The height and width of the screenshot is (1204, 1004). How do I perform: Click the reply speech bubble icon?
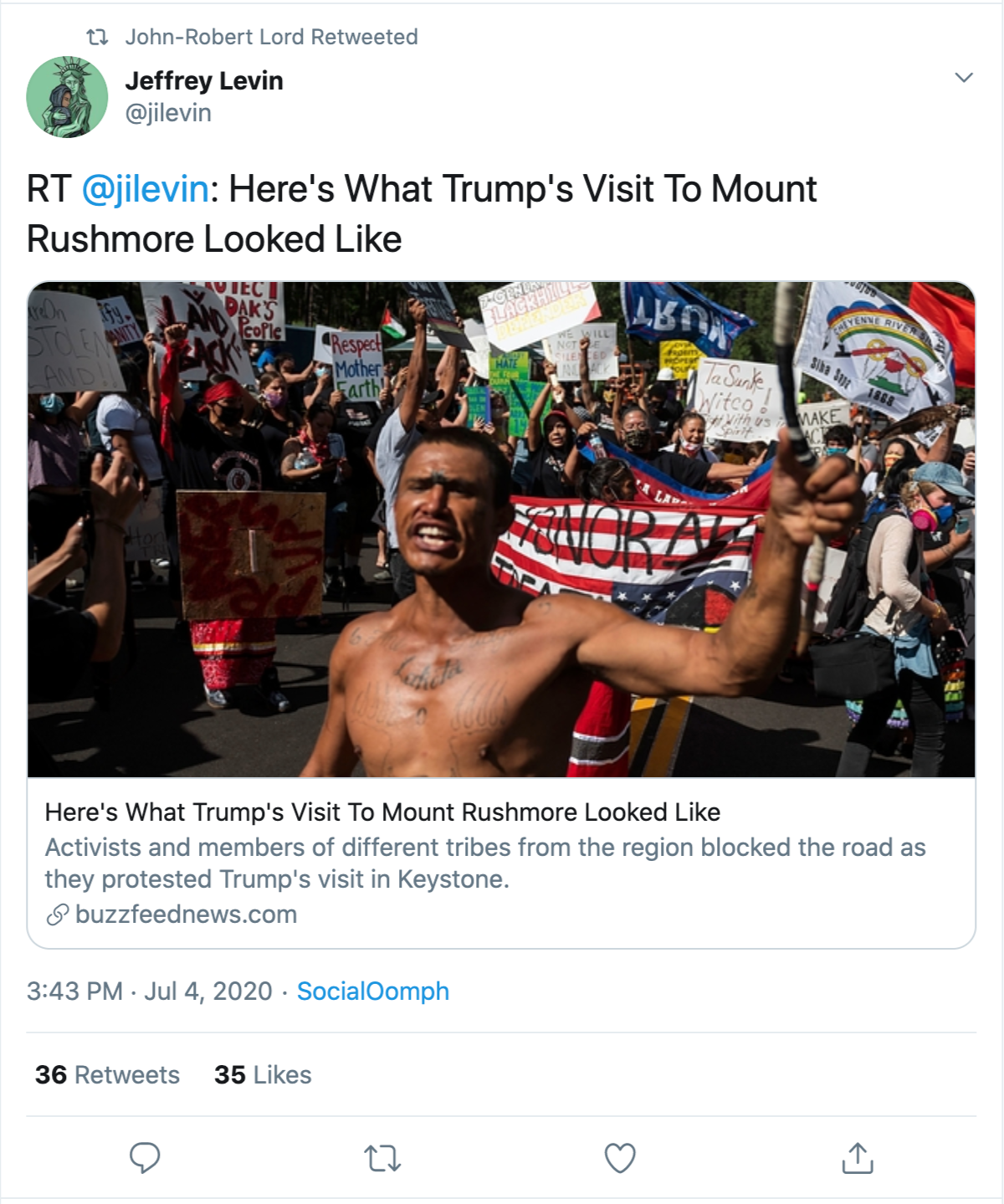click(x=145, y=1157)
